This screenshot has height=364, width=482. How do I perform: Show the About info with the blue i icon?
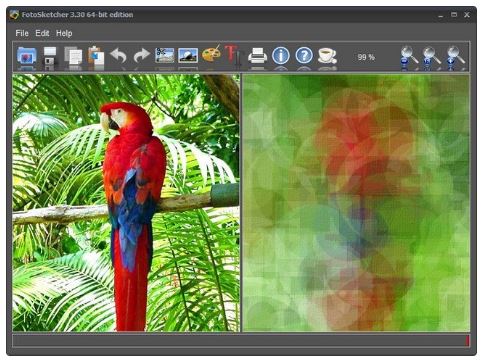click(x=281, y=56)
